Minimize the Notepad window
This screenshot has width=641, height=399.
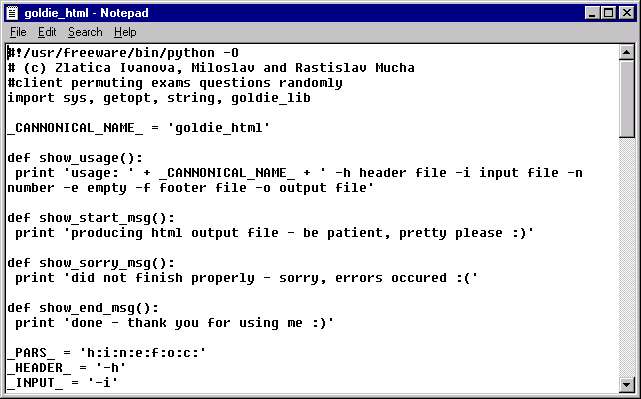coord(592,13)
